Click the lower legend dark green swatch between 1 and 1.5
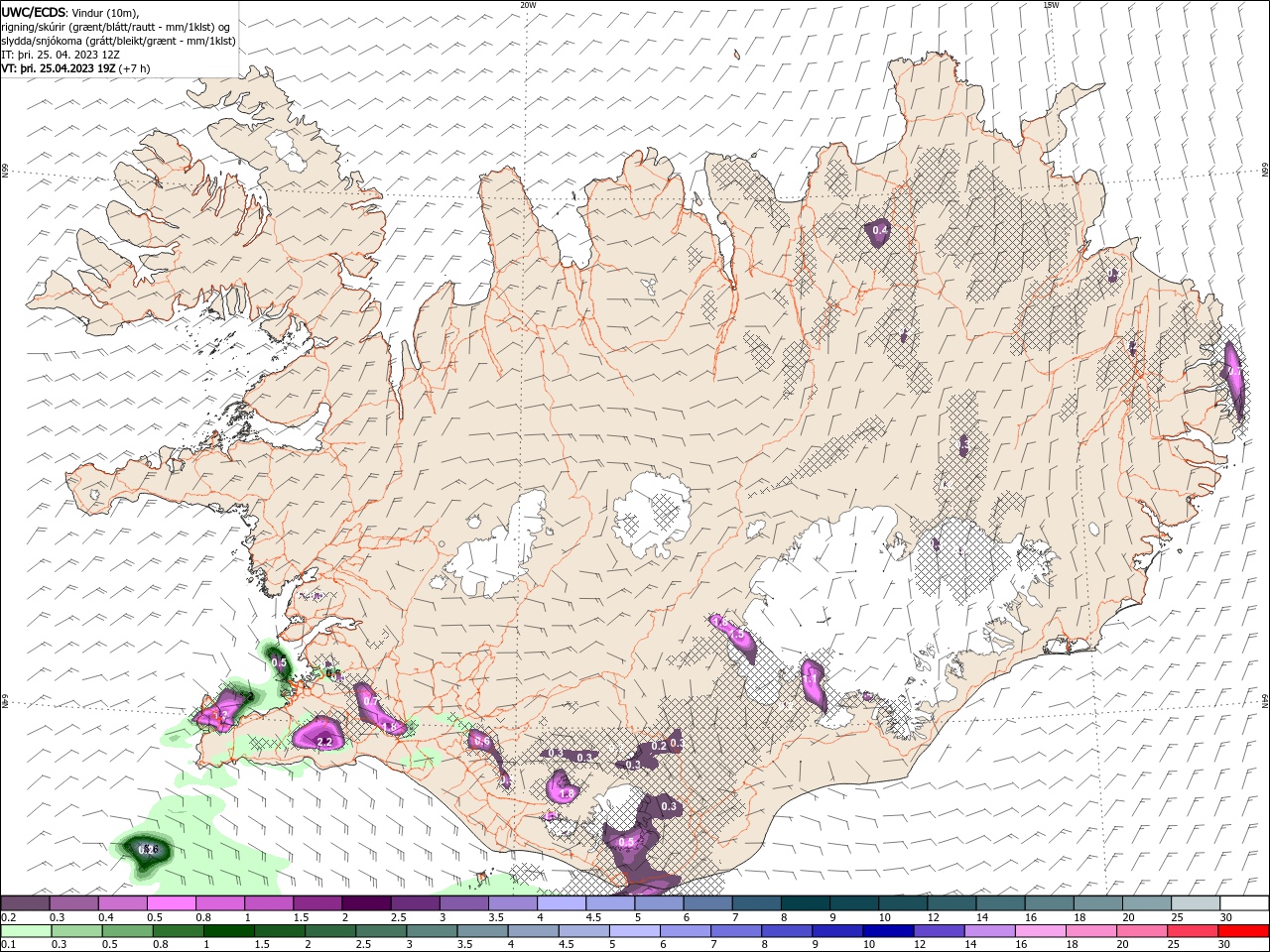The height and width of the screenshot is (952, 1270). 228,931
